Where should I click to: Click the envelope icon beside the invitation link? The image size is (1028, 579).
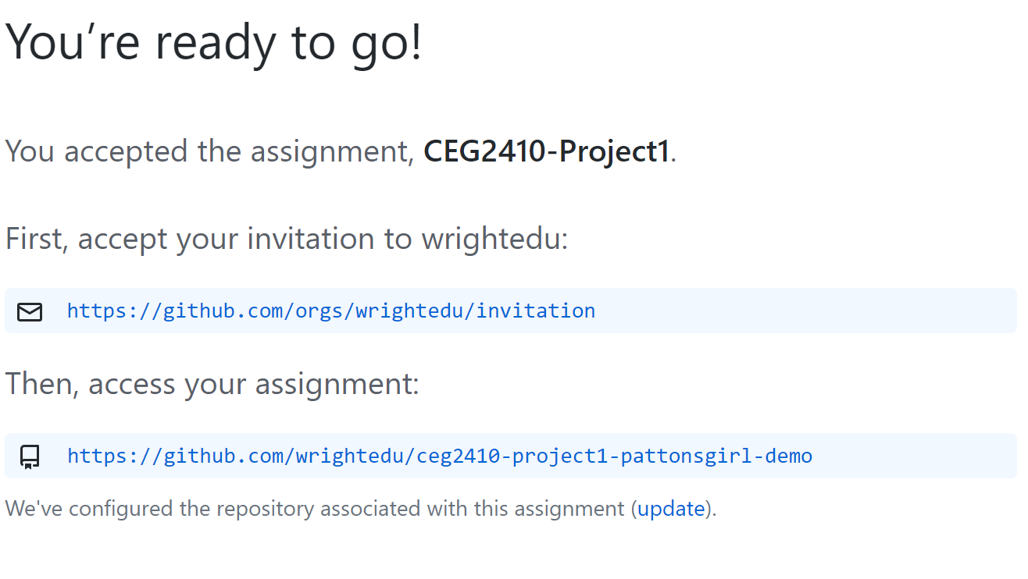(30, 312)
